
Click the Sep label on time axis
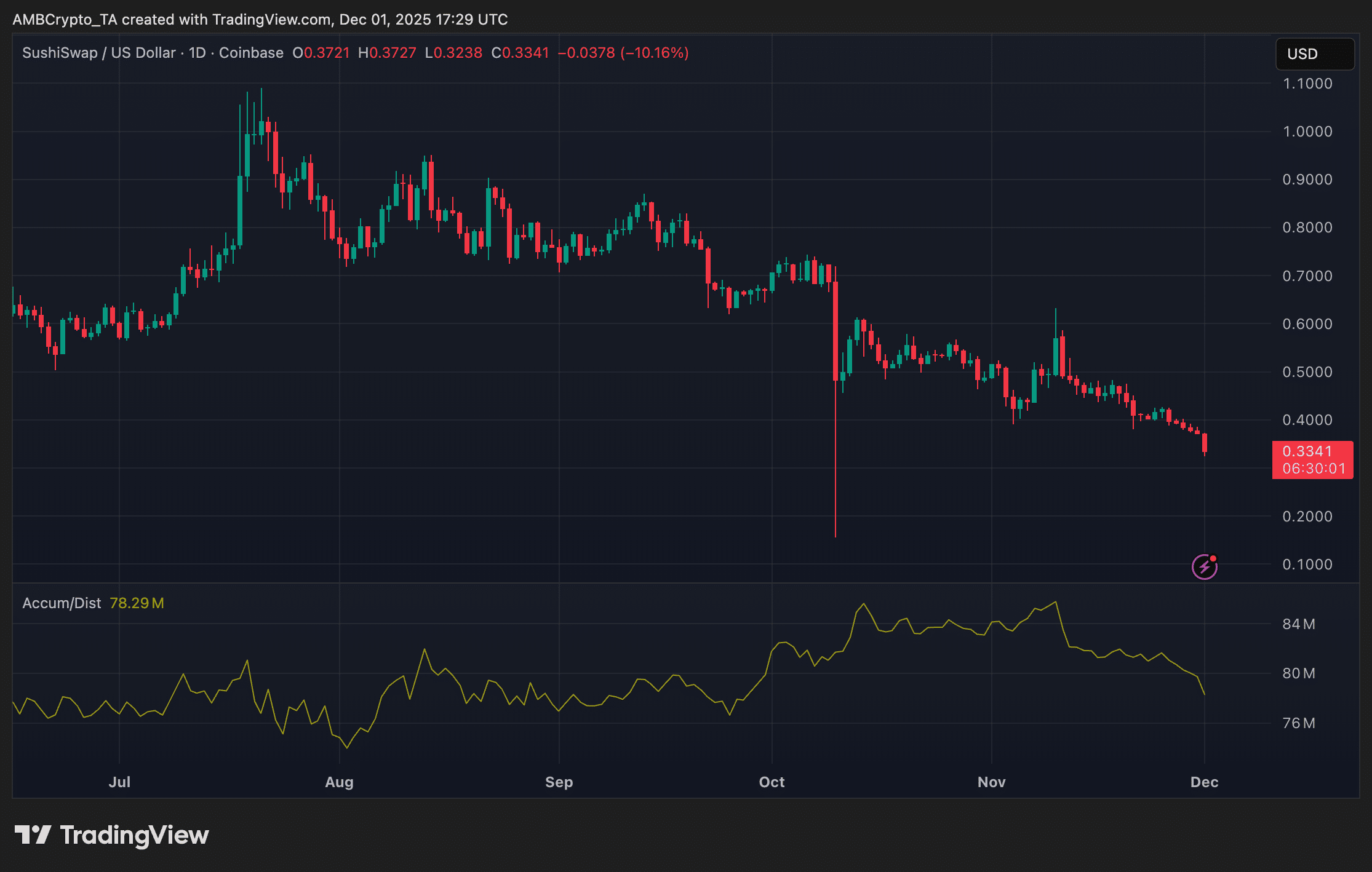(559, 782)
